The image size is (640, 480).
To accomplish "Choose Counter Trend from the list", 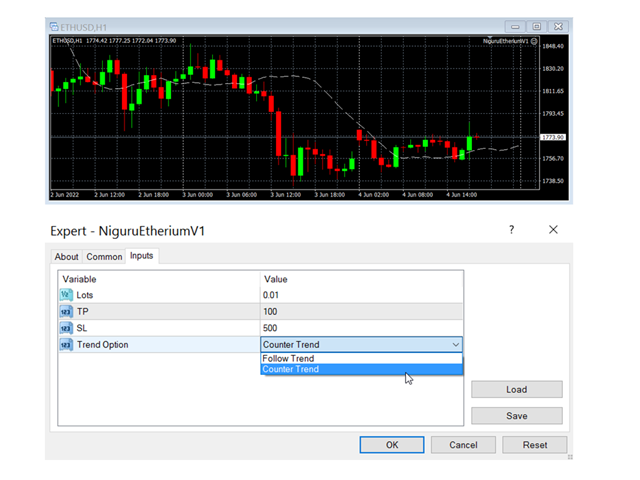I will [361, 369].
